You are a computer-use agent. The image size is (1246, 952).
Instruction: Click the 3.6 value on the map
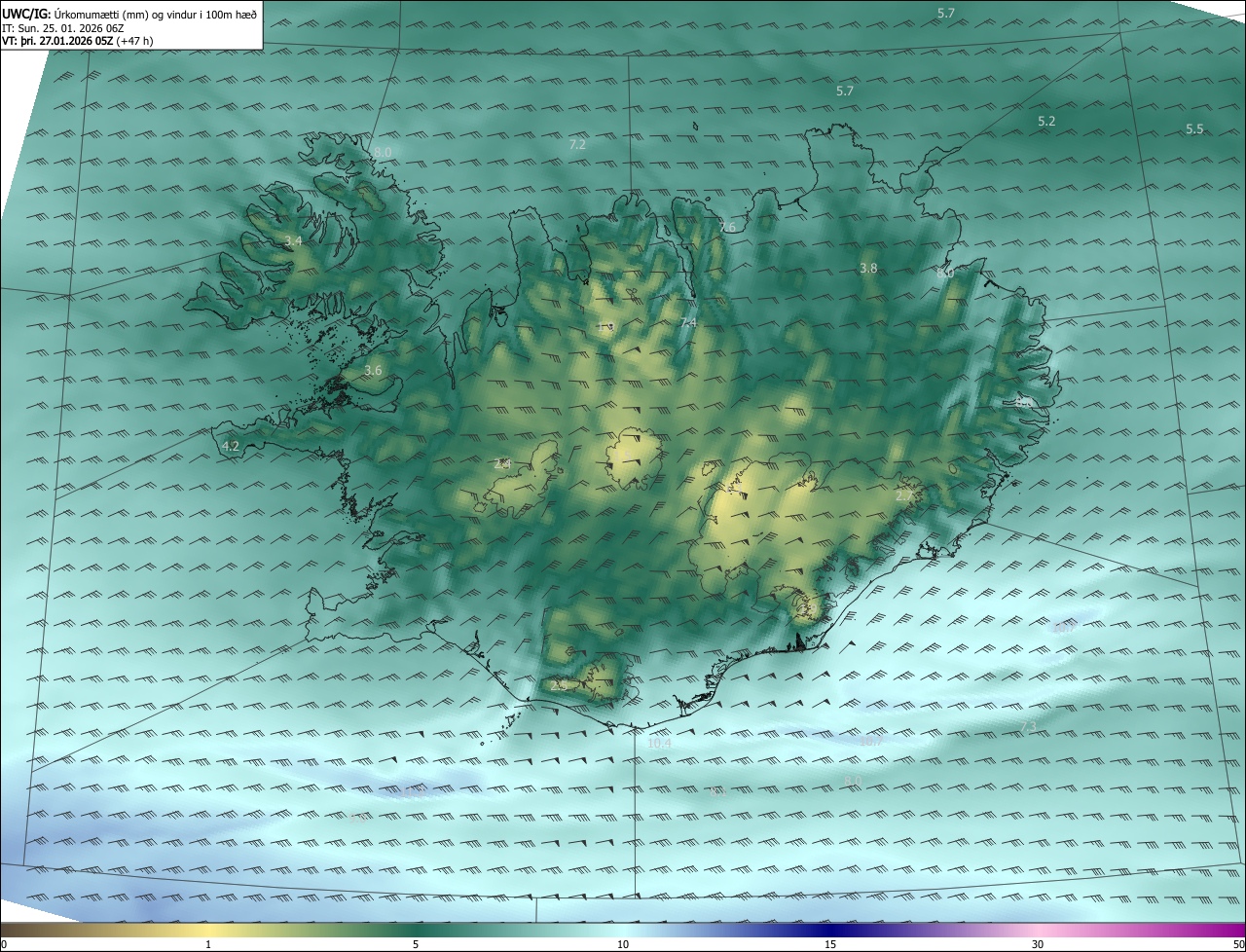point(373,370)
